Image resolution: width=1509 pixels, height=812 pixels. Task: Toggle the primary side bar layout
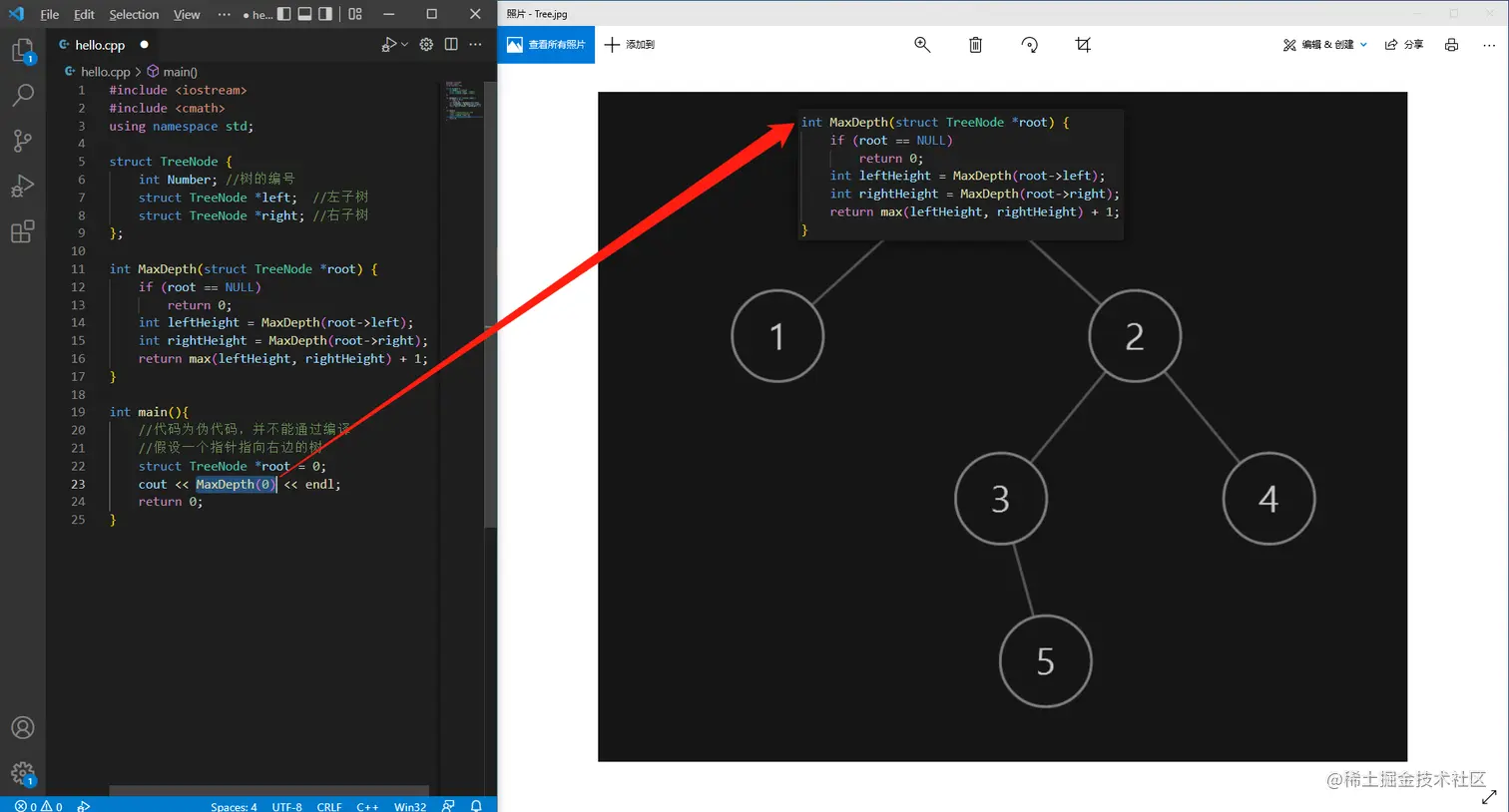click(284, 14)
